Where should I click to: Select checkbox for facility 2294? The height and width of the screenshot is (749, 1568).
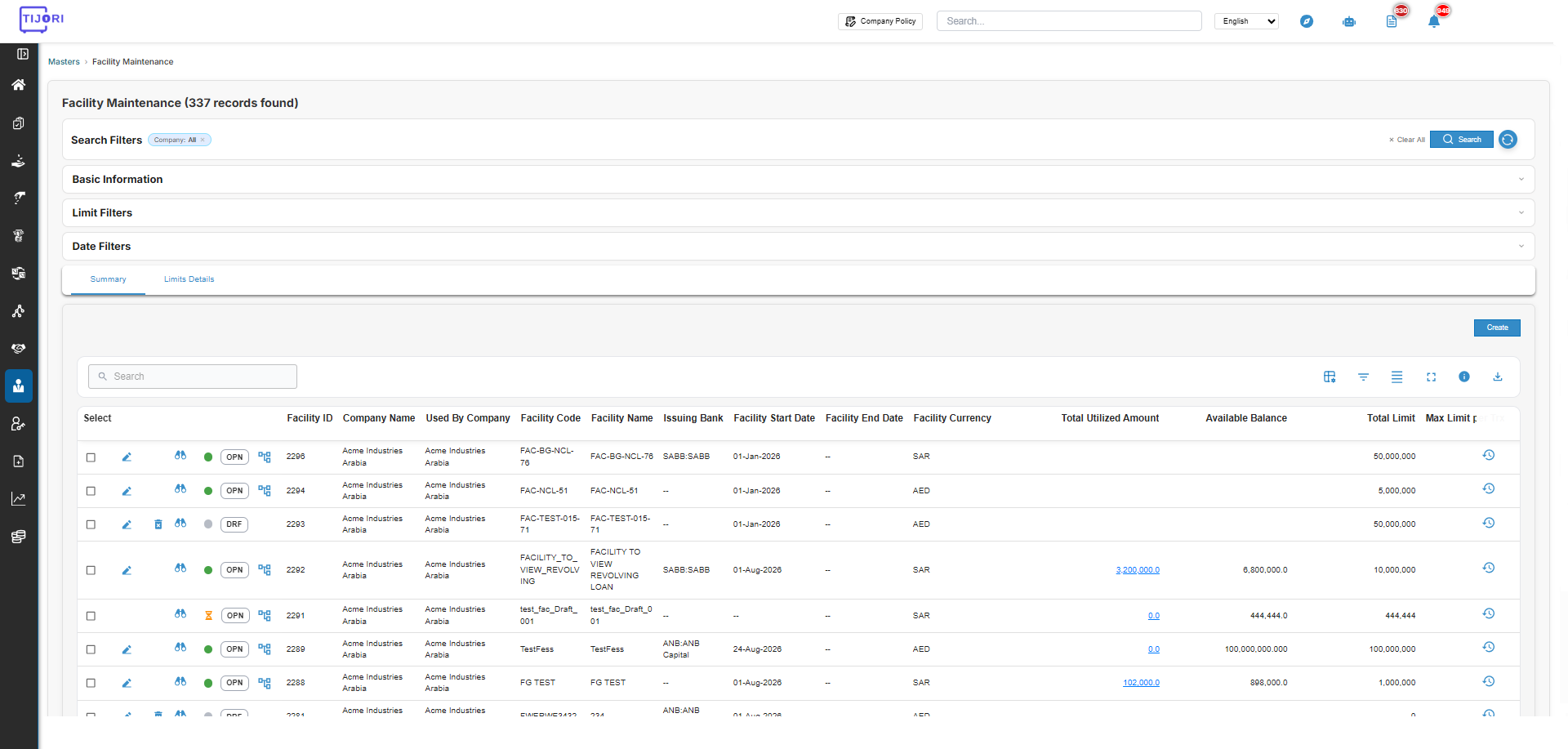(91, 491)
